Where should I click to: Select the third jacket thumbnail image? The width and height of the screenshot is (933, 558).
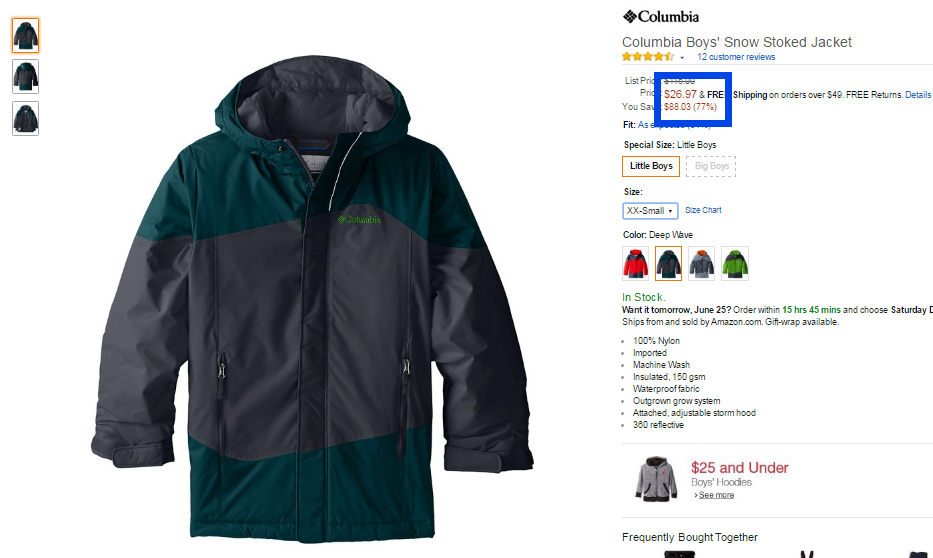tap(26, 118)
